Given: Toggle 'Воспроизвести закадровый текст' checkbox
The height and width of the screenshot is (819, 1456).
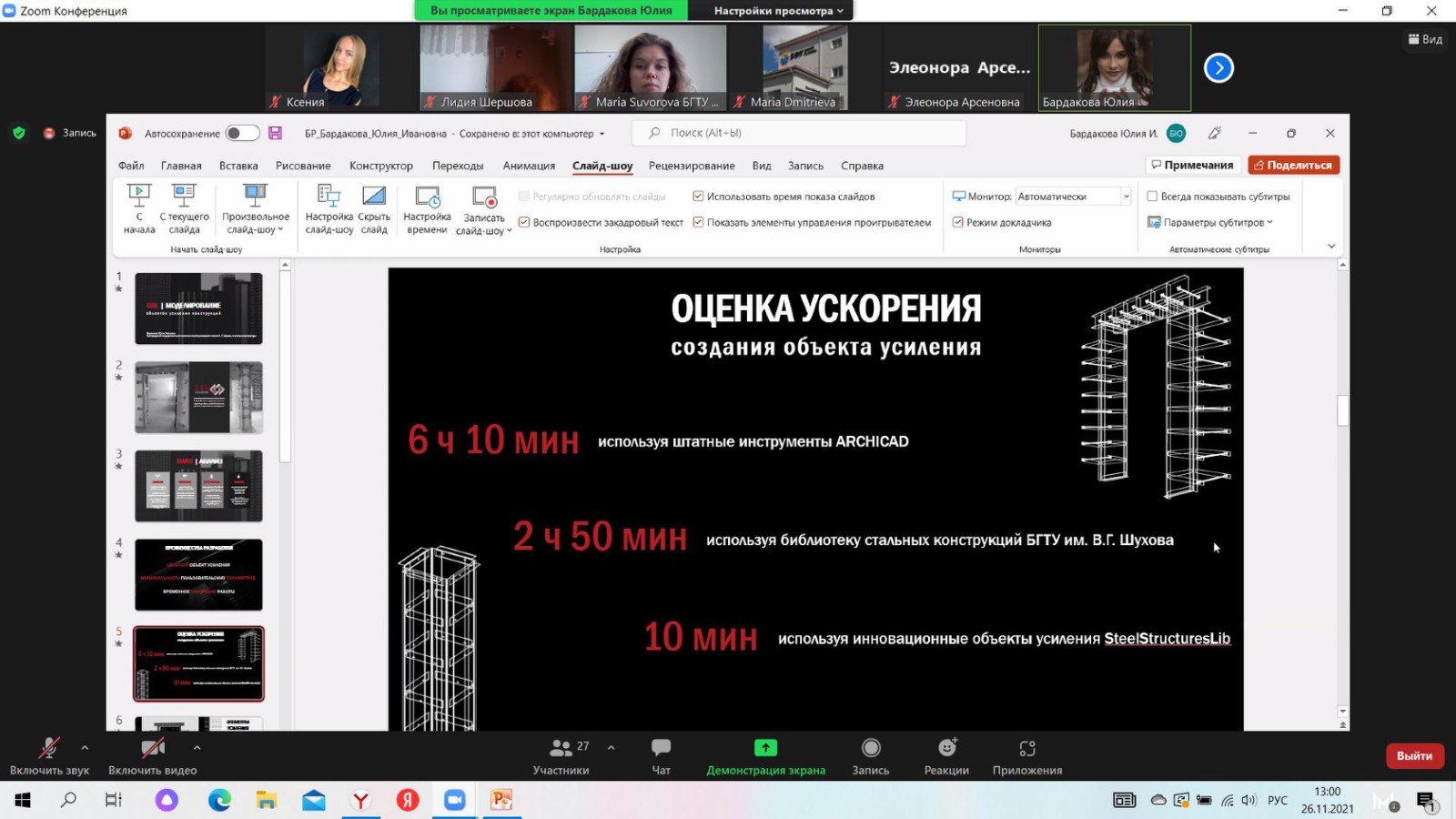Looking at the screenshot, I should pos(524,222).
